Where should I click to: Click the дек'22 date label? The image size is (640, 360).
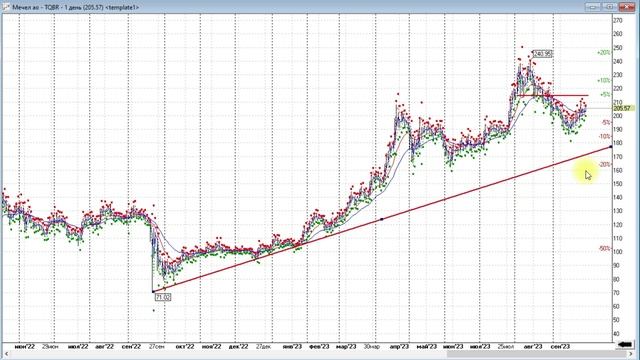click(238, 346)
